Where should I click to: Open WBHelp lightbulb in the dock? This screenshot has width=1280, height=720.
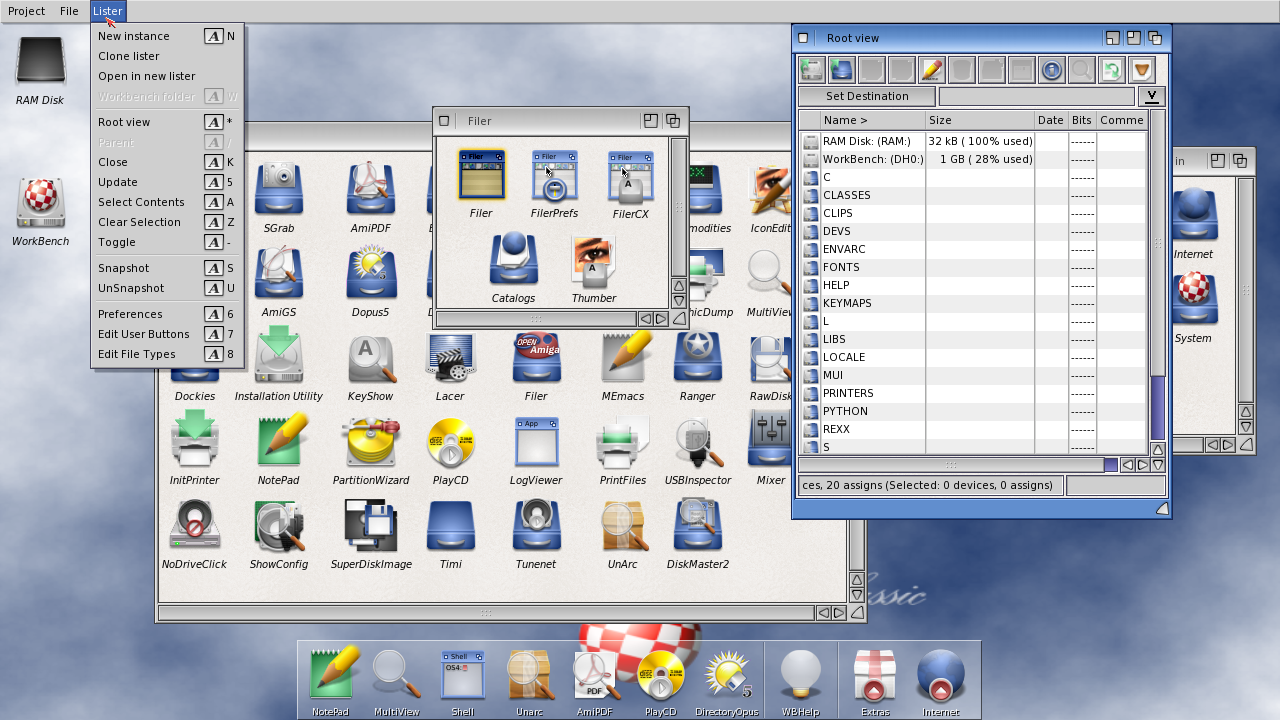[x=800, y=683]
